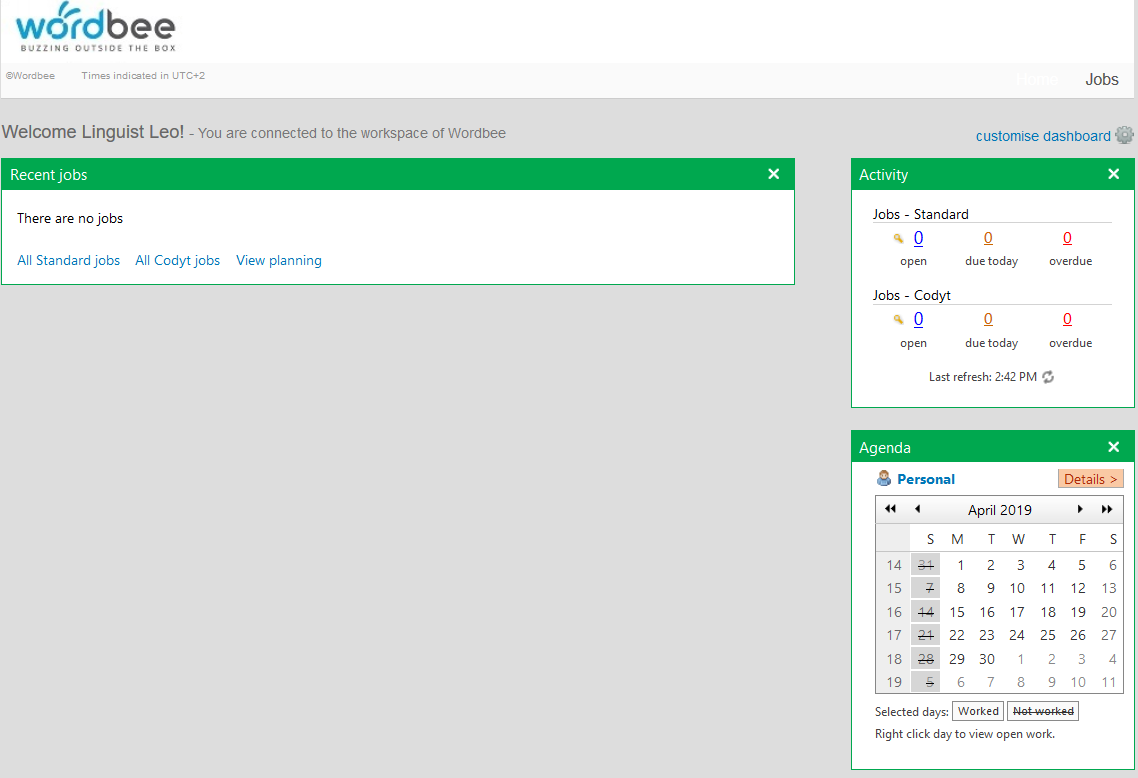
Task: Go to next month in calendar
Action: tap(1080, 509)
